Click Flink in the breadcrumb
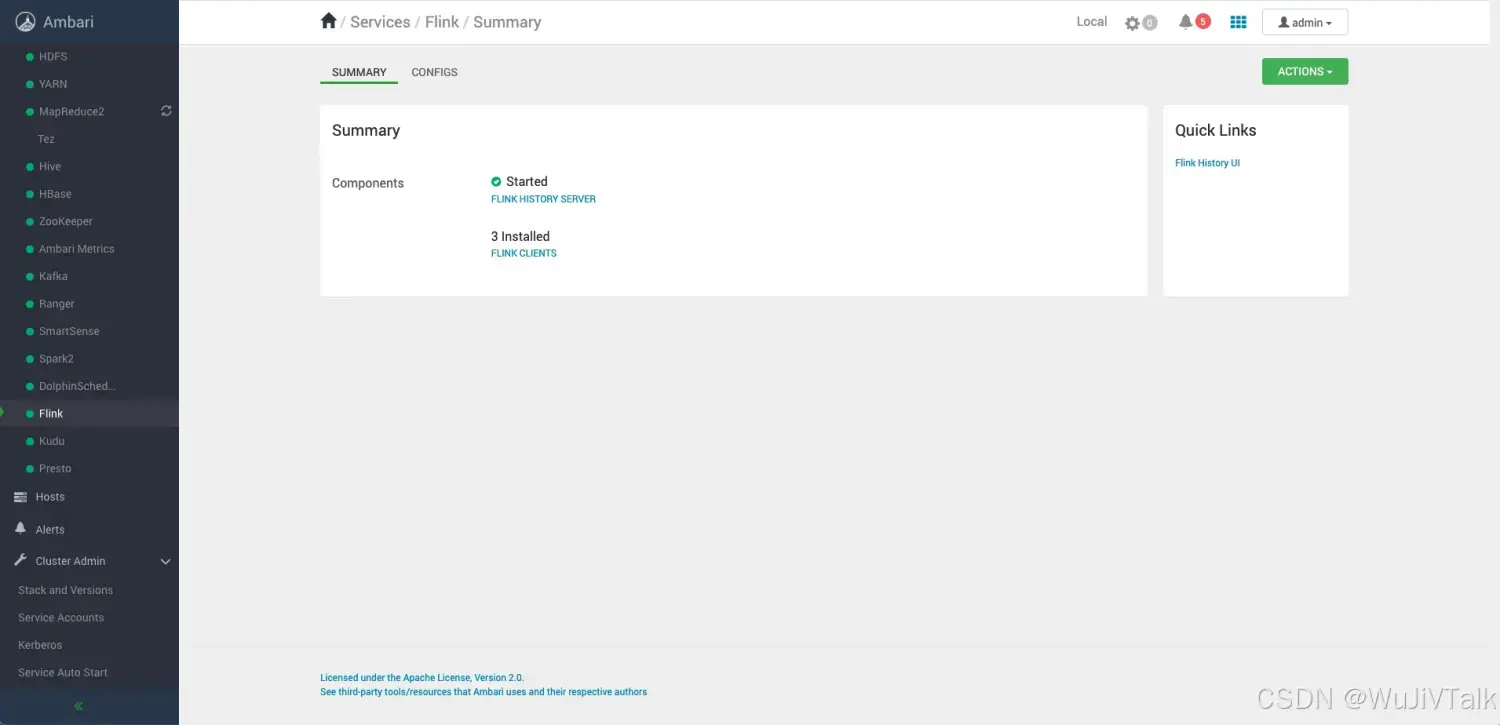The width and height of the screenshot is (1500, 725). 442,22
